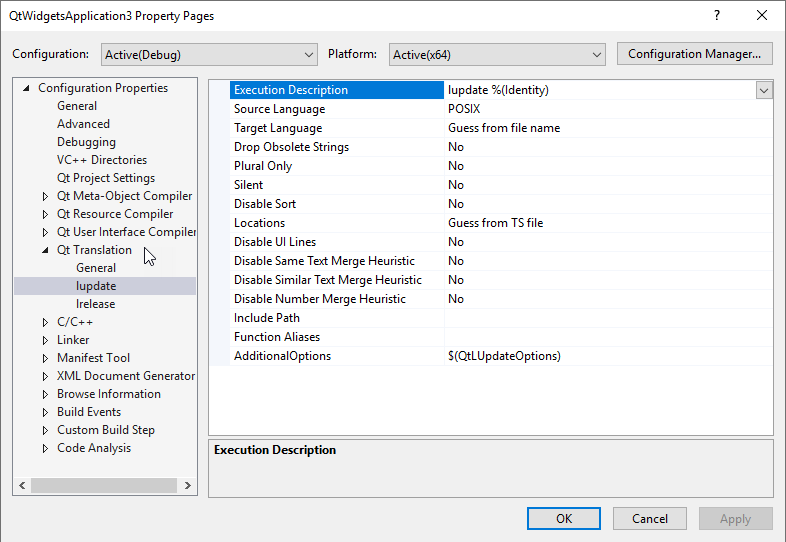Expand the Manifest Tool node
Viewport: 786px width, 542px height.
[x=45, y=358]
